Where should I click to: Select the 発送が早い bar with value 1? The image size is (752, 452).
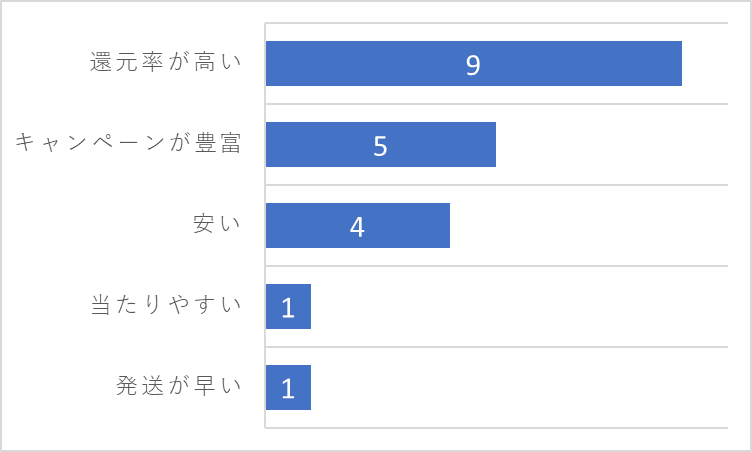point(288,388)
